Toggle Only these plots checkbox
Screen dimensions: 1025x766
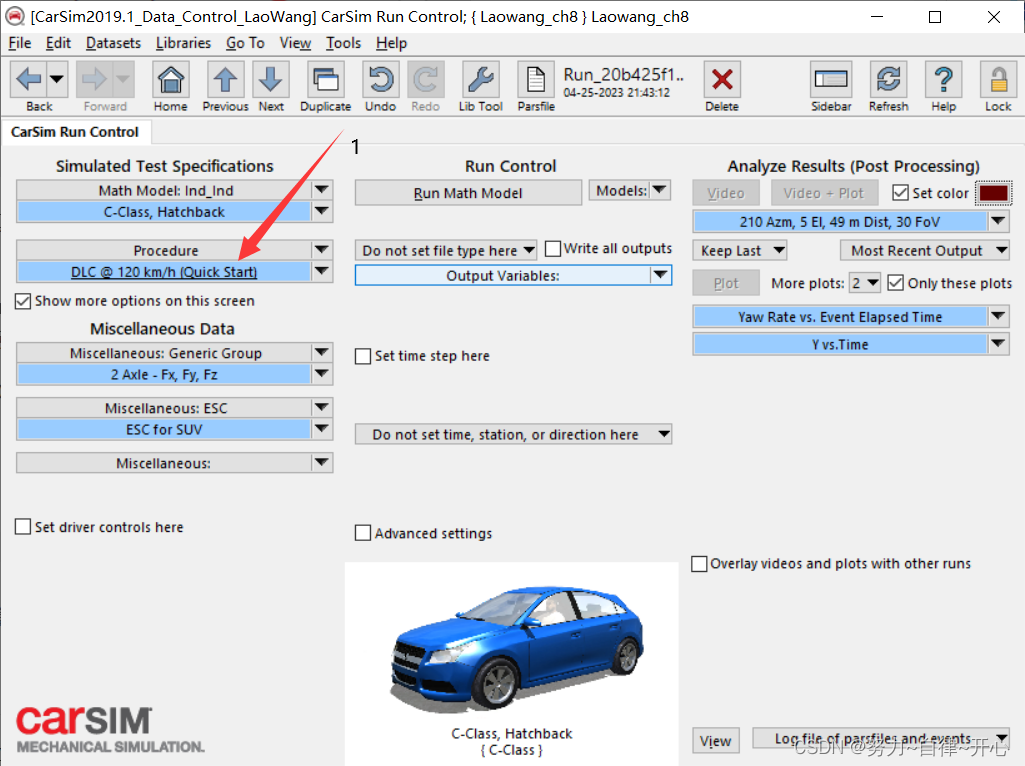(x=896, y=283)
